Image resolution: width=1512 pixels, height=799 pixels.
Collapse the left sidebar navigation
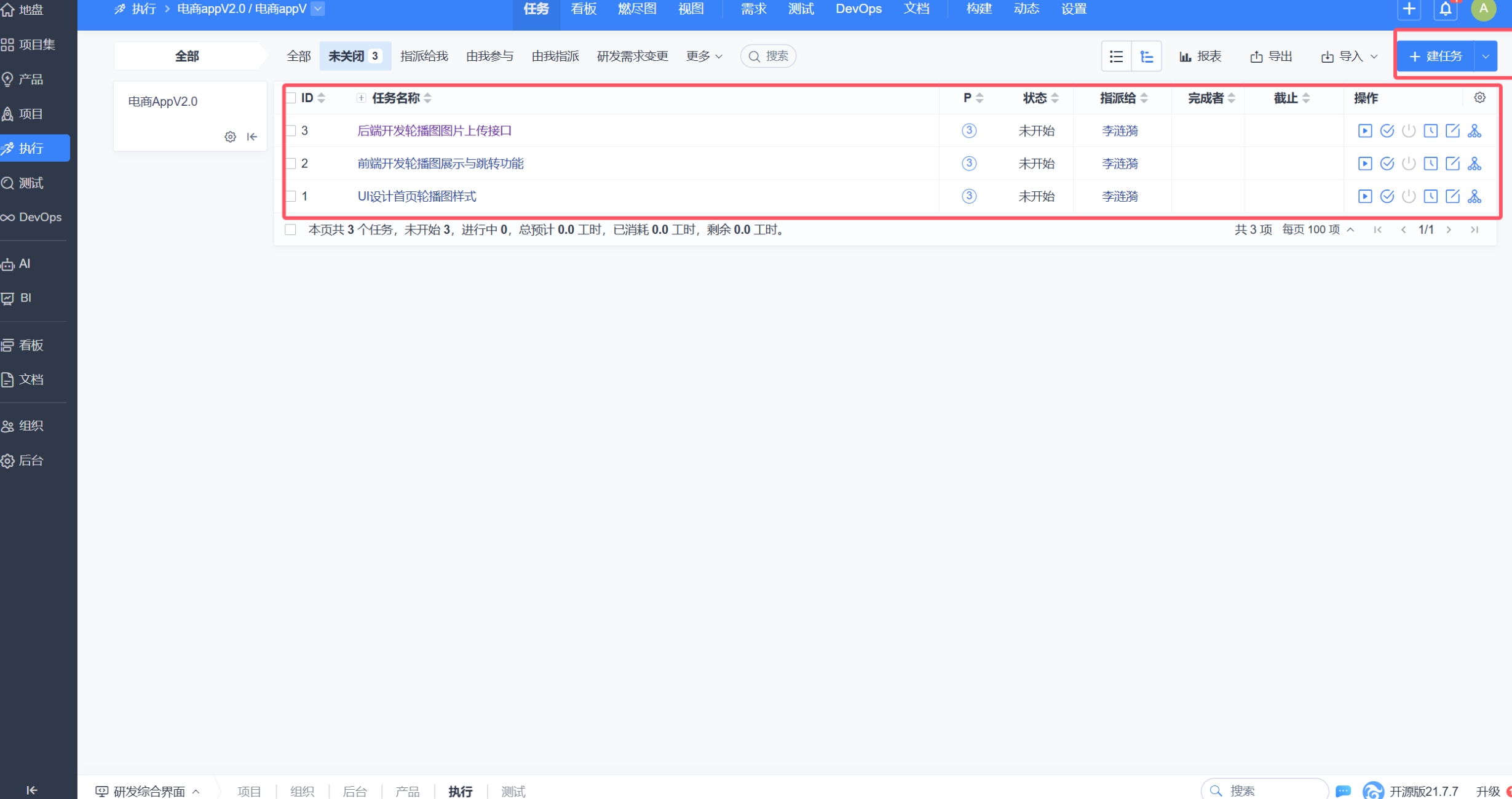point(32,790)
